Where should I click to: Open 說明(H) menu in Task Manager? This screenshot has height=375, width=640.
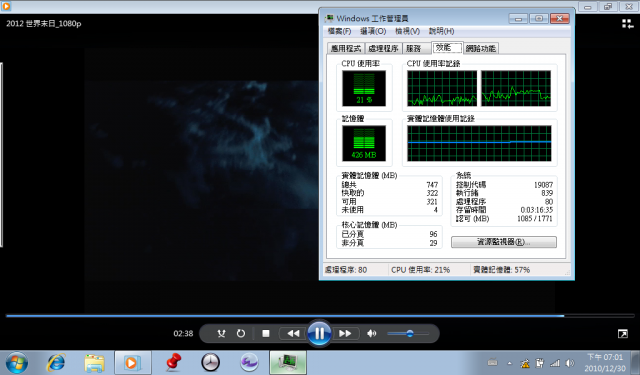pos(441,31)
